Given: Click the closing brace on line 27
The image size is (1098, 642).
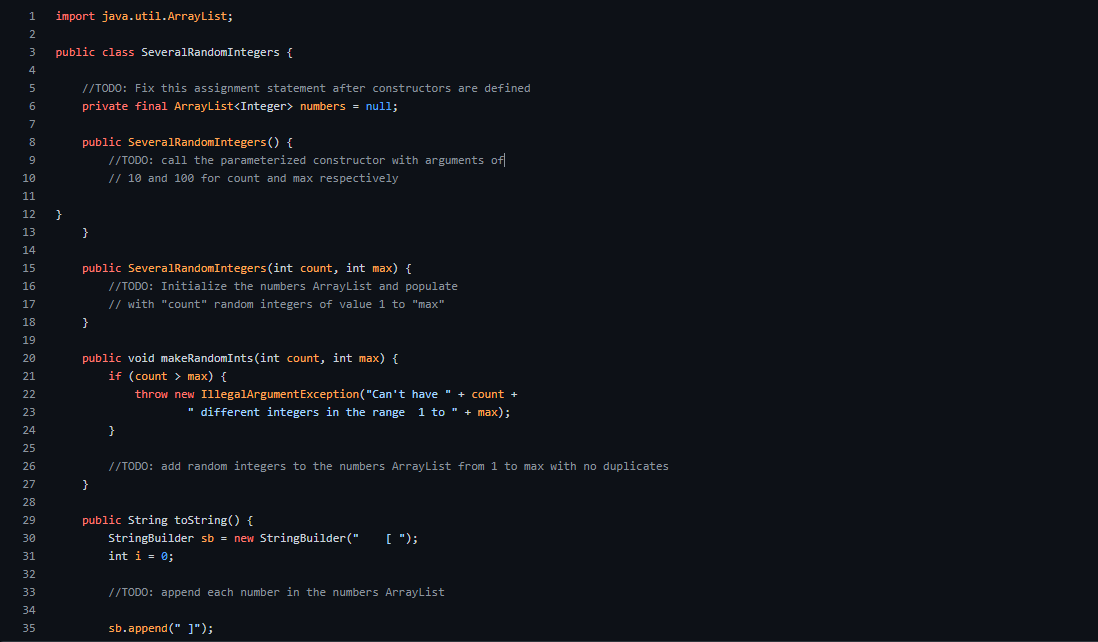Looking at the screenshot, I should pyautogui.click(x=85, y=484).
